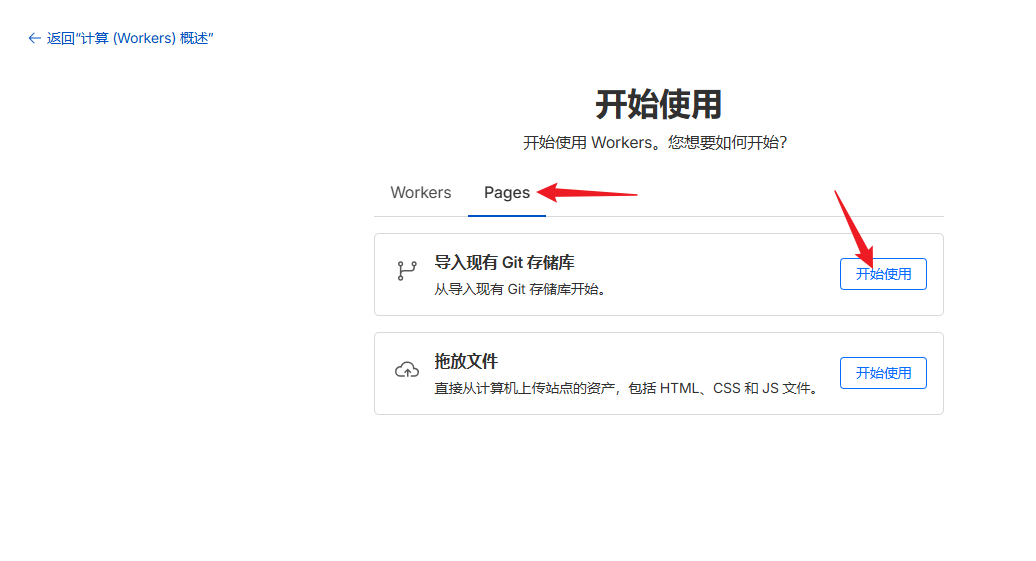Screen dimensions: 1036x561
Task: Click the back arrow icon
Action: pyautogui.click(x=34, y=38)
